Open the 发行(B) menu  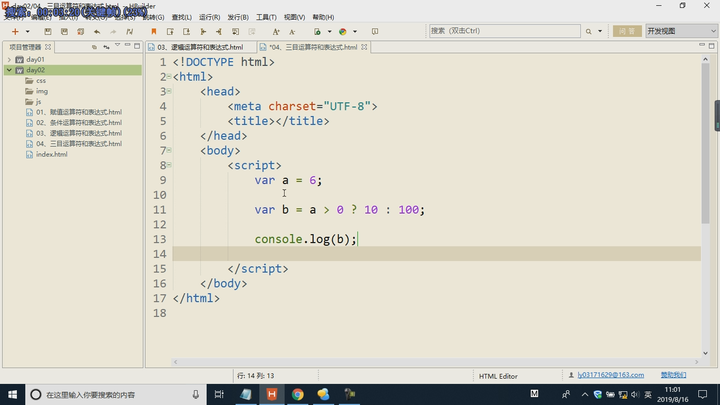pyautogui.click(x=238, y=17)
